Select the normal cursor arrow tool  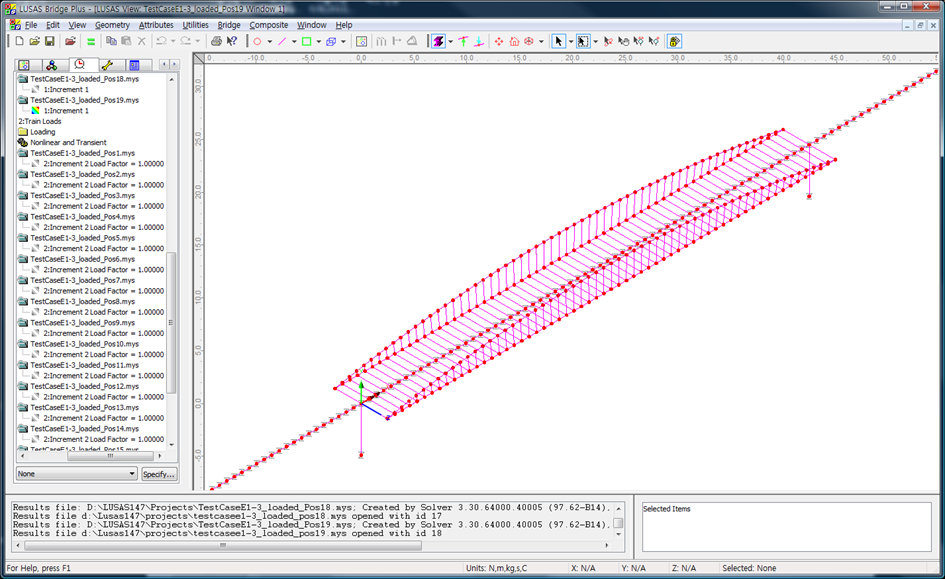tap(558, 41)
